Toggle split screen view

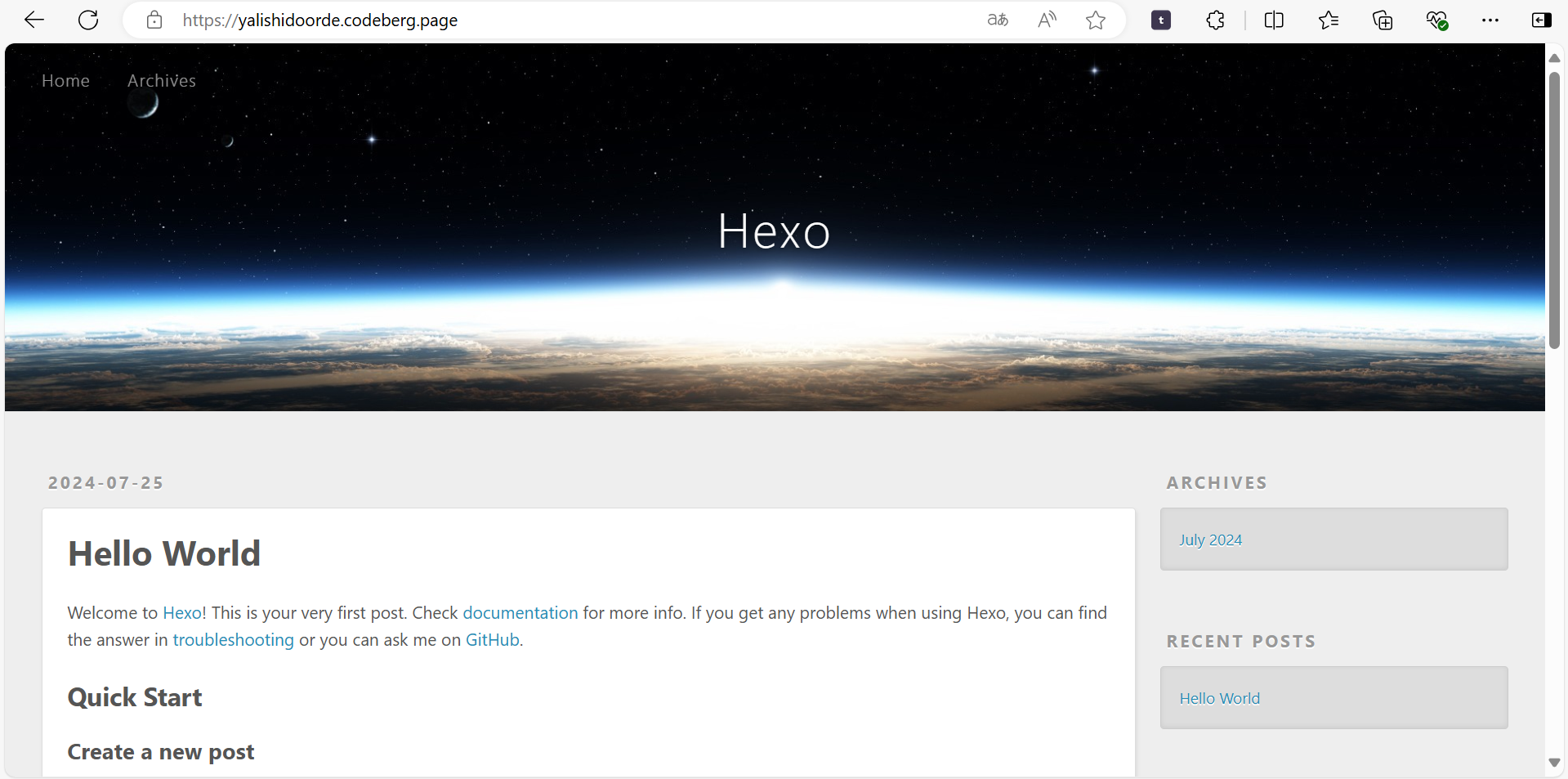click(1274, 20)
